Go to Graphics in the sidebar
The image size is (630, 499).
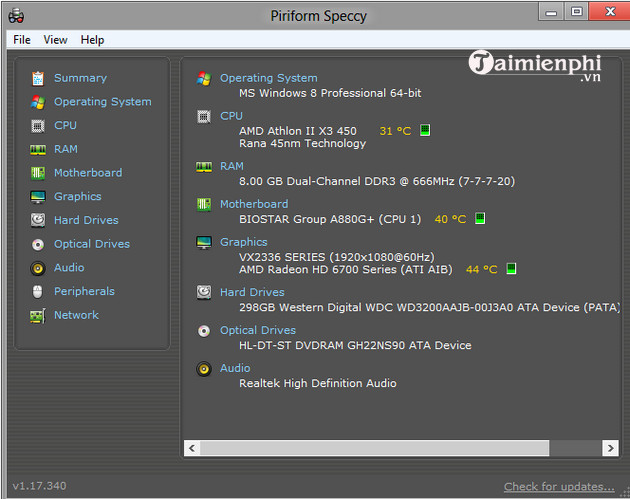[x=78, y=196]
